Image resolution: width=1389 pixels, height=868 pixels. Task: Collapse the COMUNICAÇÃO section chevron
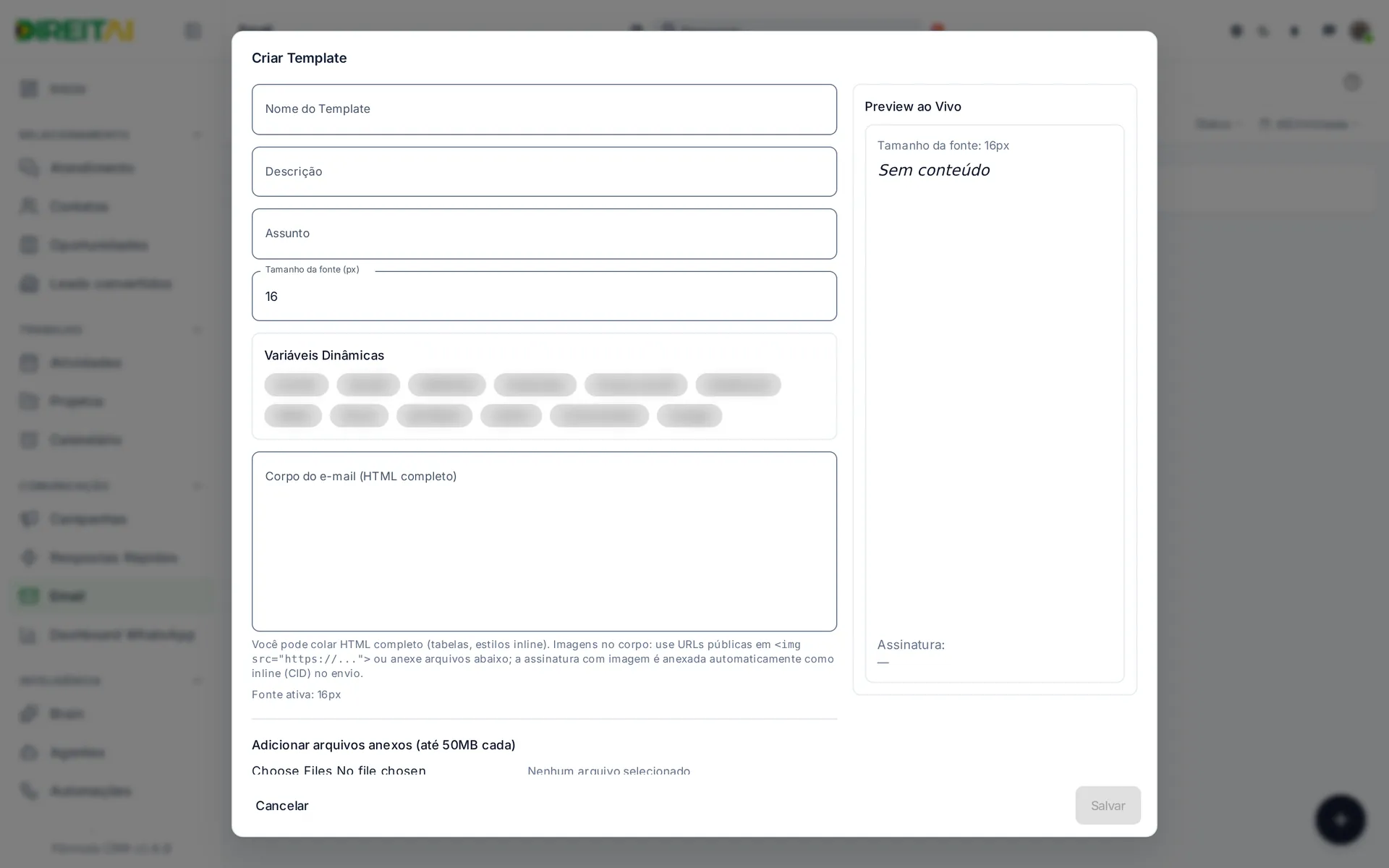[x=197, y=485]
